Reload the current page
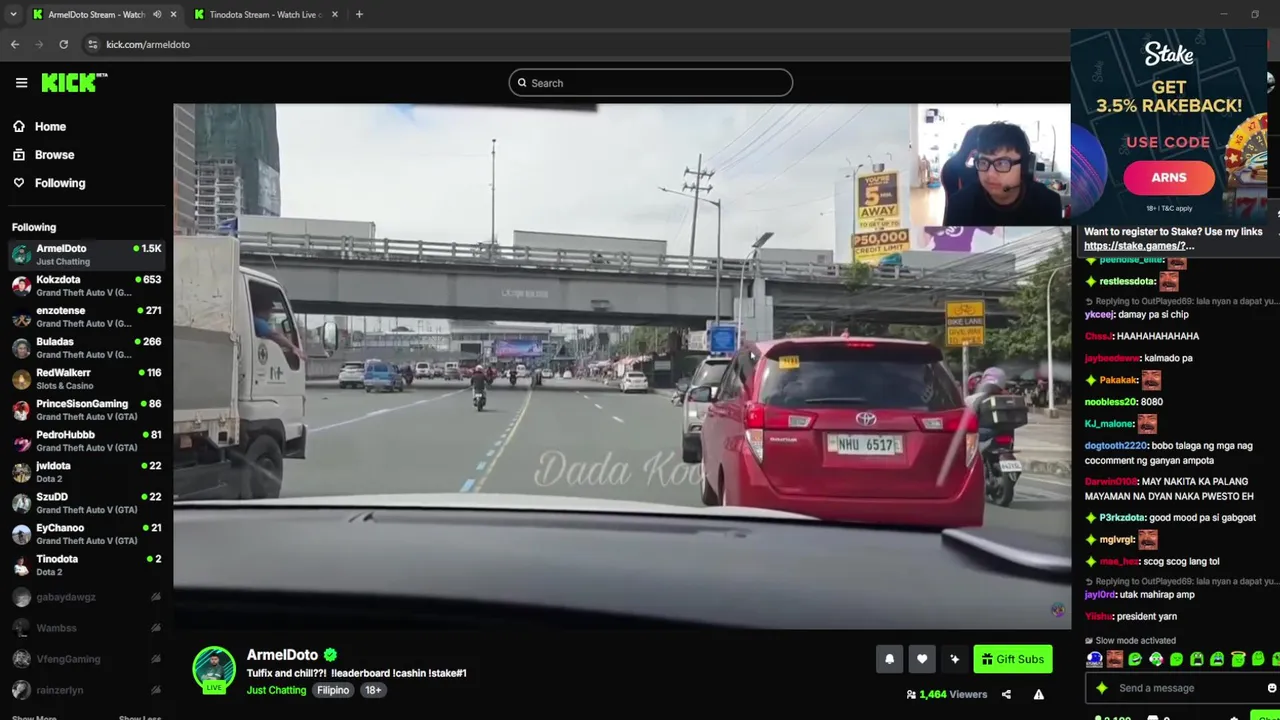 tap(64, 44)
